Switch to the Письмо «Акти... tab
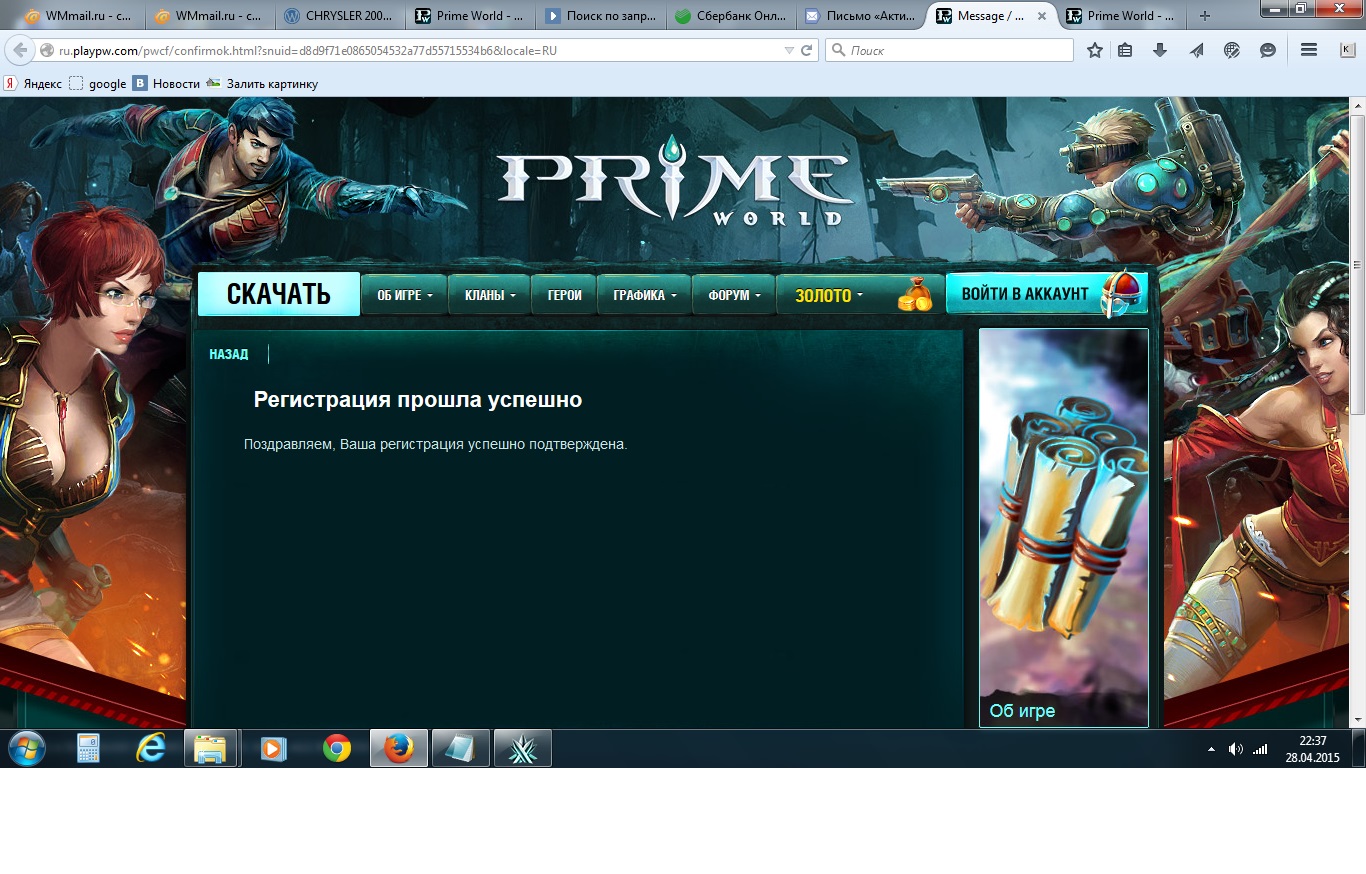 tap(862, 16)
